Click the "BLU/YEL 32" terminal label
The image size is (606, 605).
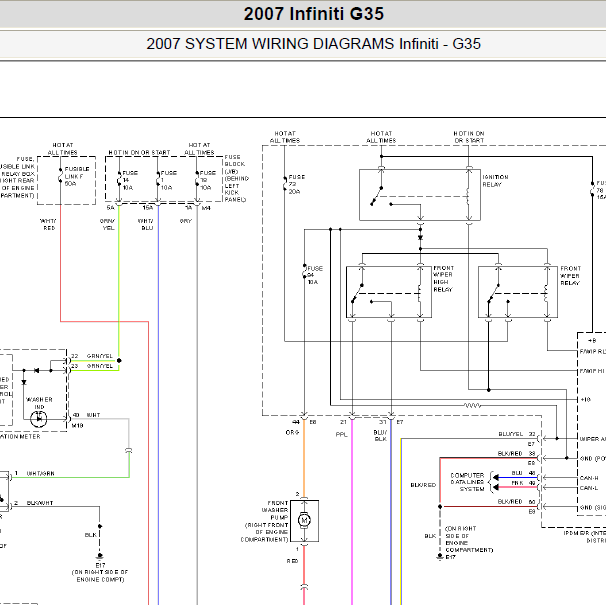click(517, 434)
